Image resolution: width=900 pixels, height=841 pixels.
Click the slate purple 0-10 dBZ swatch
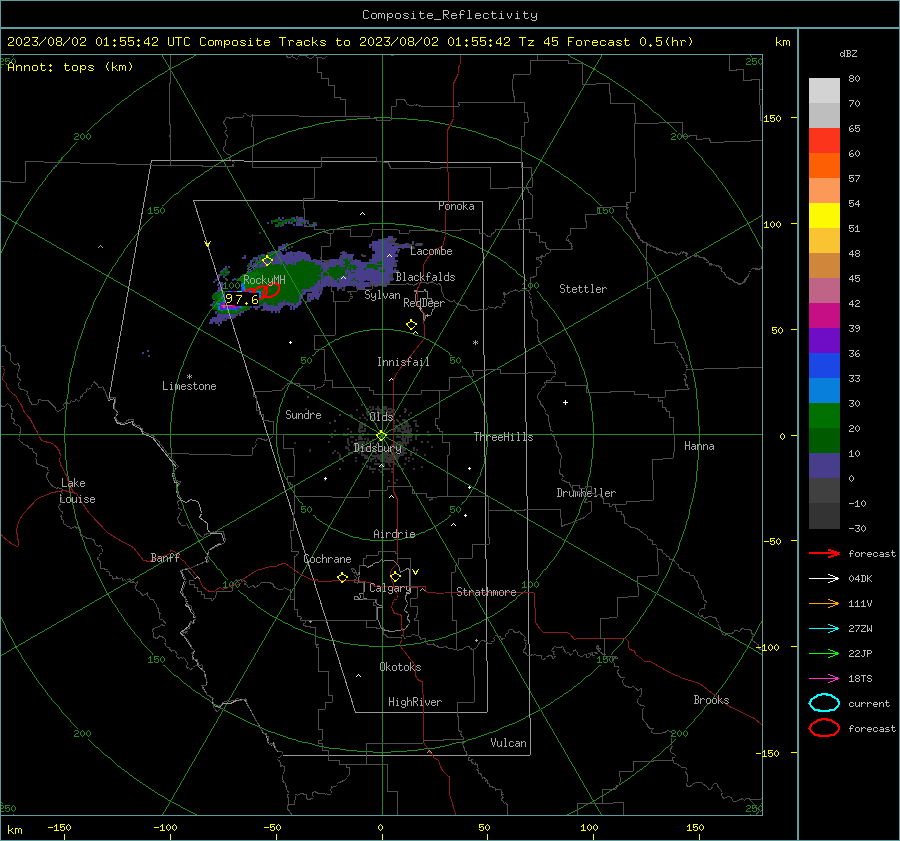pyautogui.click(x=824, y=466)
